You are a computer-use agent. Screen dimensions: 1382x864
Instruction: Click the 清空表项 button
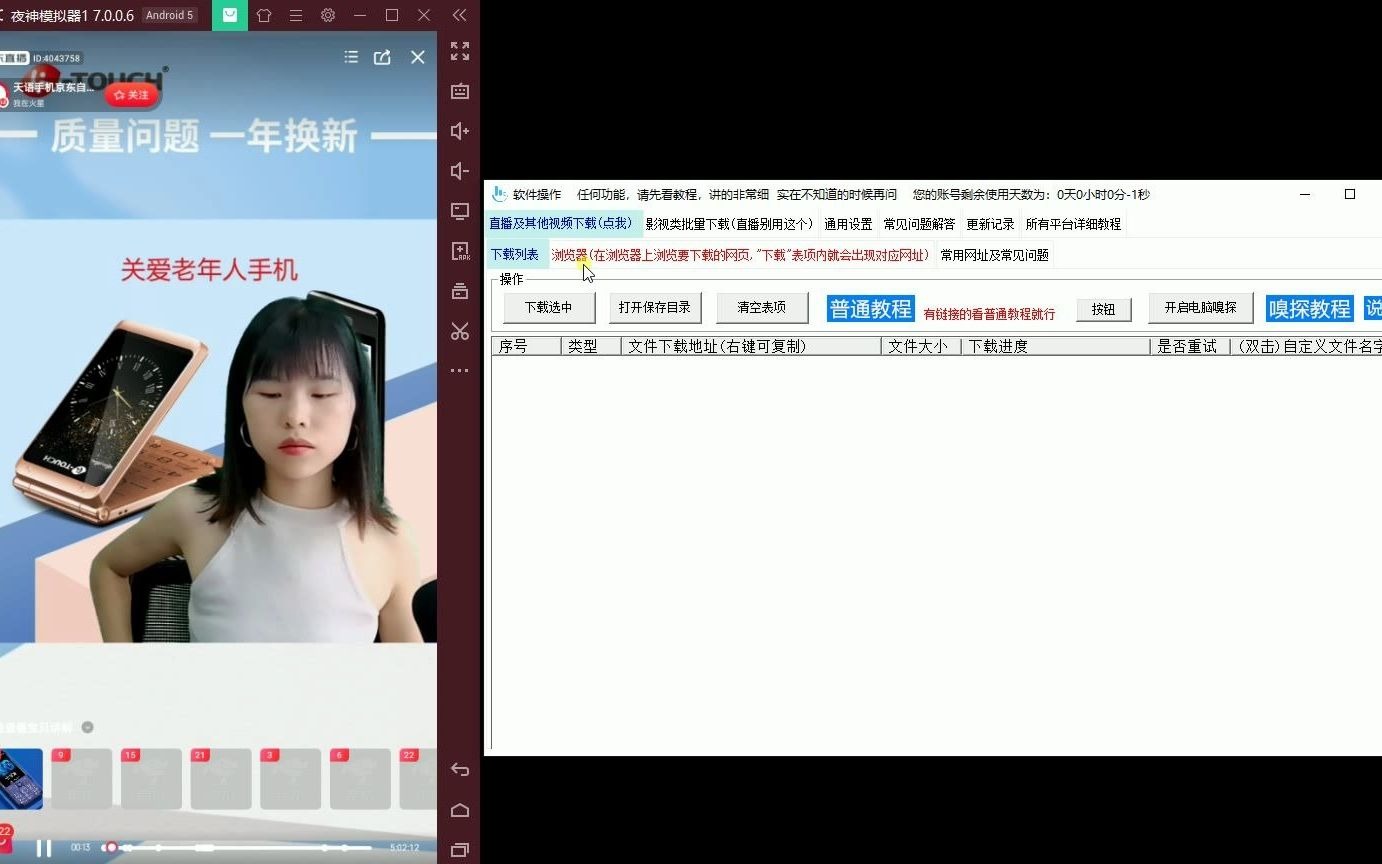[x=762, y=308]
